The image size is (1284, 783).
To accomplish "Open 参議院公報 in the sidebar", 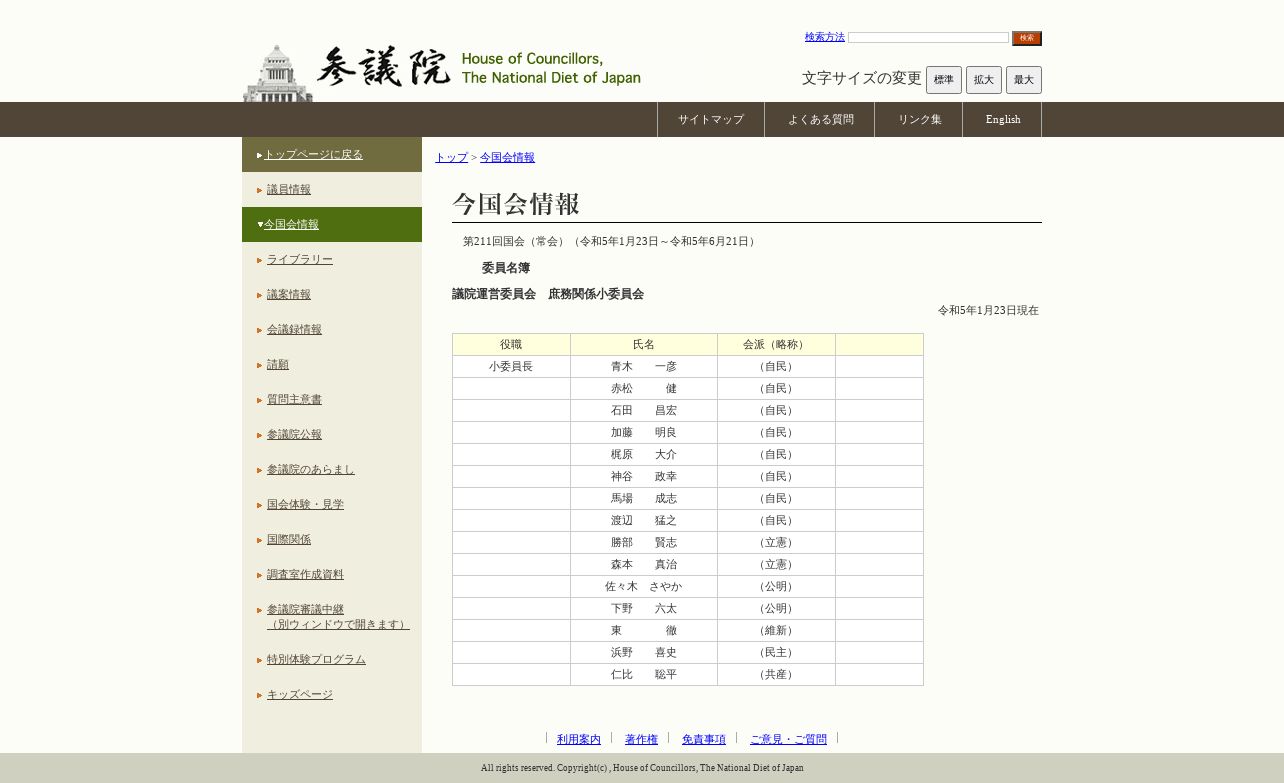I will click(294, 434).
